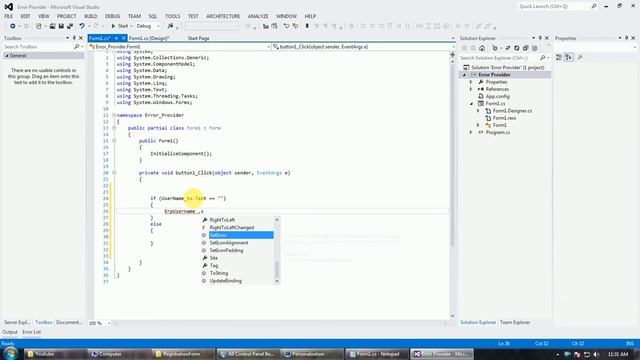Screen dimensions: 640x360
Task: Select Form1.resx in Solution Explorer
Action: (x=504, y=118)
